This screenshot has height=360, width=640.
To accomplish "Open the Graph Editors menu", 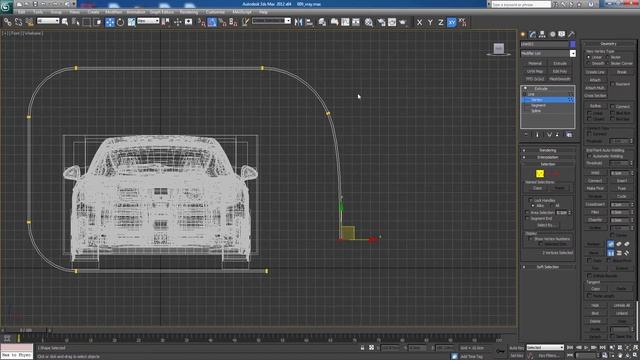I will pos(162,12).
